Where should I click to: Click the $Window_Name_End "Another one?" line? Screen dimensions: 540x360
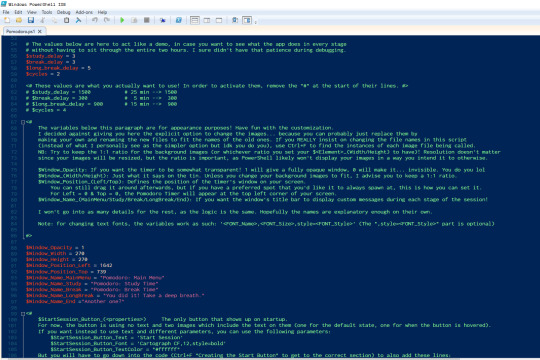click(75, 301)
